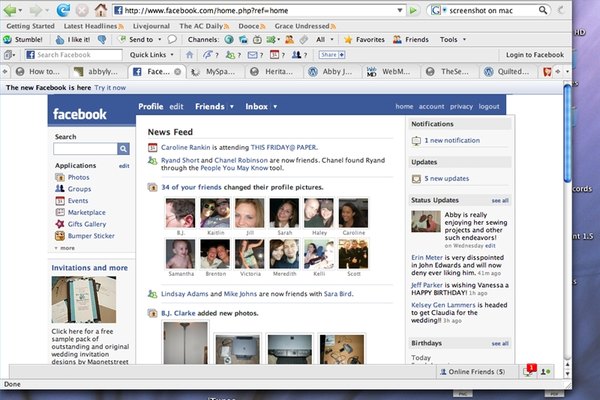Click the vertical page scrollbar
This screenshot has height=400, width=600.
[x=567, y=134]
